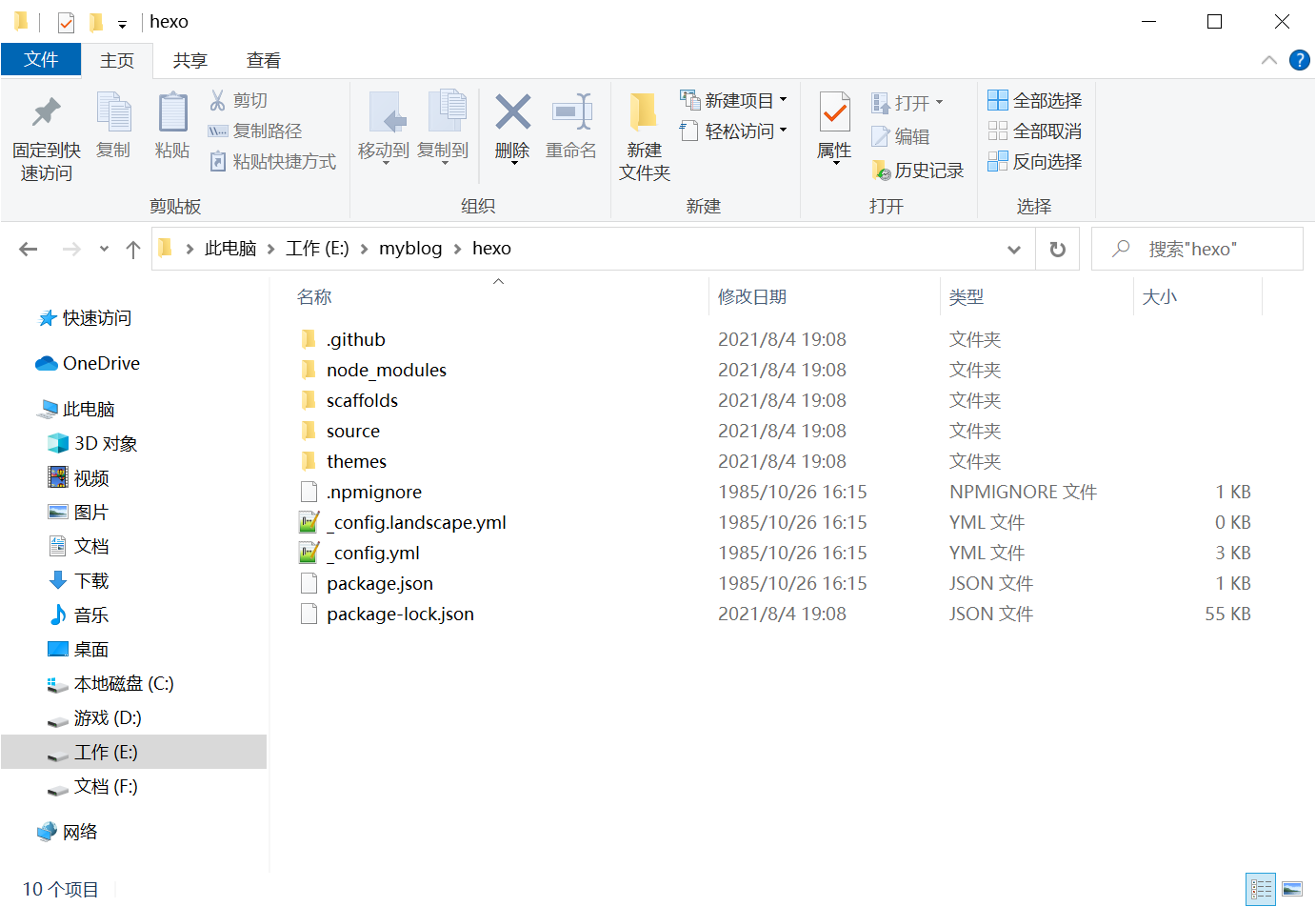Open Recent locations dropdown arrow

(x=104, y=249)
